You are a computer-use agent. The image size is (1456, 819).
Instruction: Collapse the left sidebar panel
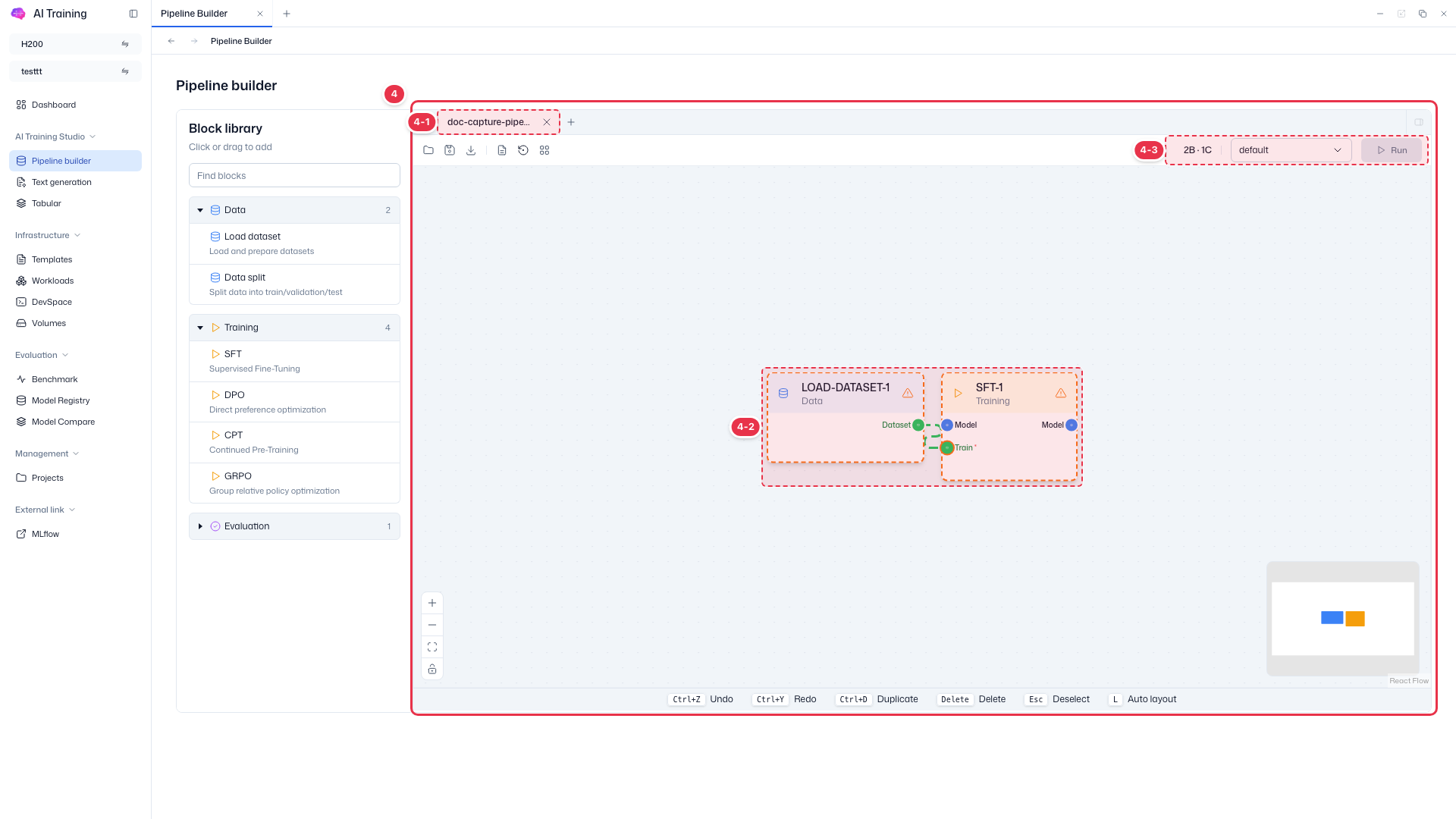(x=133, y=14)
